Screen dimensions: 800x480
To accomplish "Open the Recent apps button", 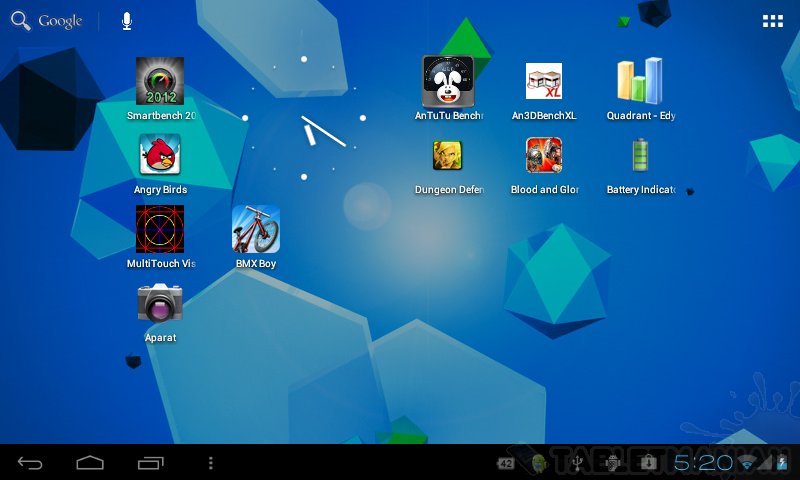I will click(151, 463).
